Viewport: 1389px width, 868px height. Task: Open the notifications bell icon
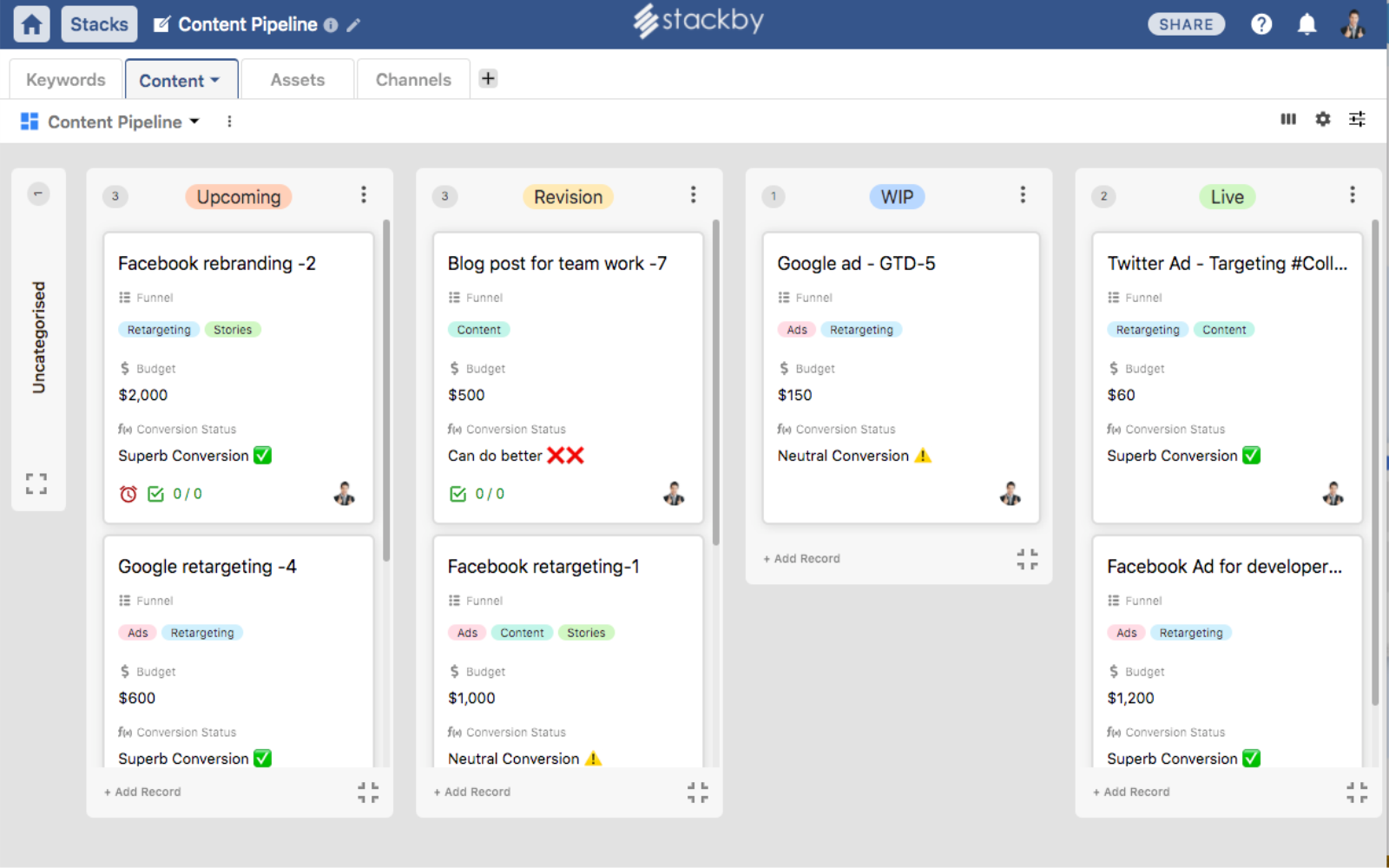pos(1307,23)
